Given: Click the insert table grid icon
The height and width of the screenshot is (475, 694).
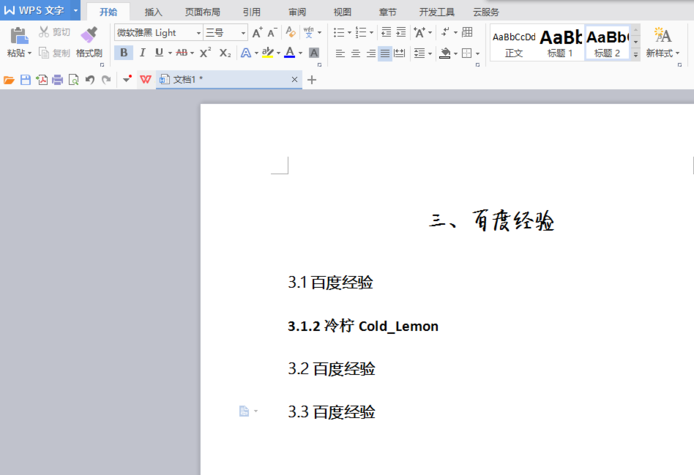Looking at the screenshot, I should tap(467, 32).
